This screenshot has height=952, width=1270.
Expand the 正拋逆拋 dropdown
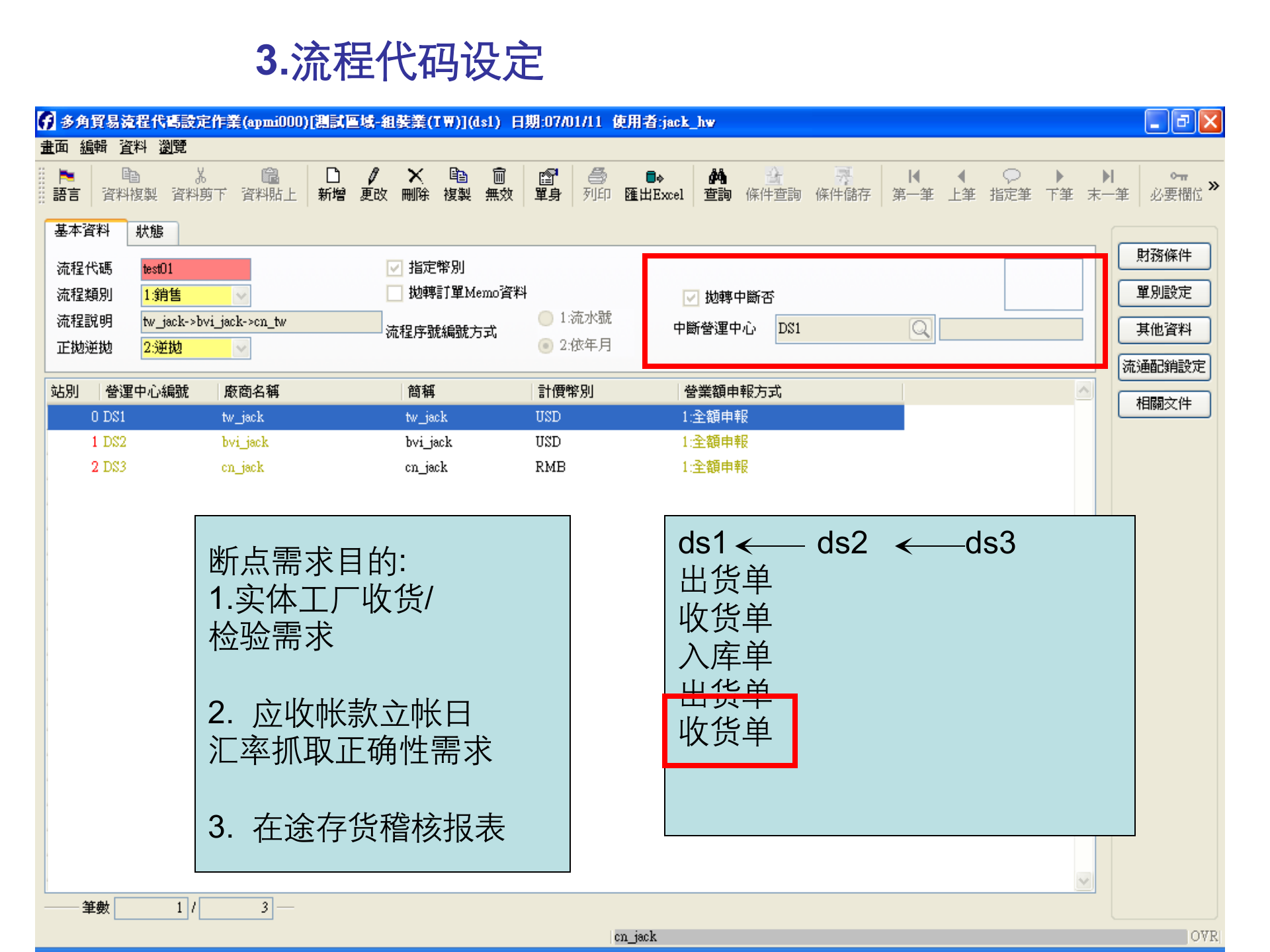click(241, 348)
